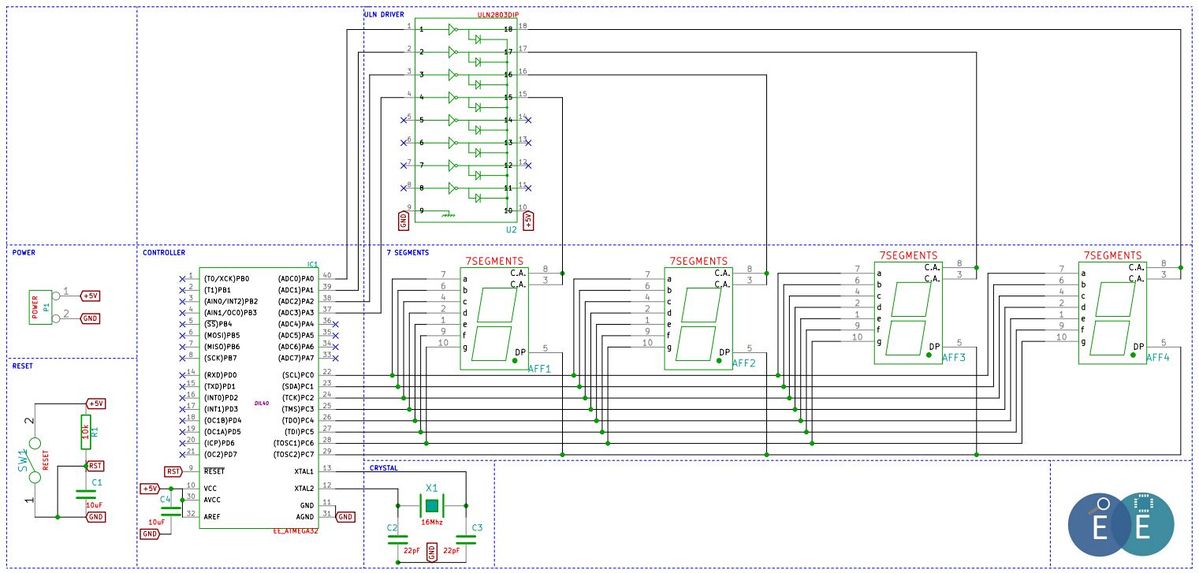
Task: Select the SW1 reset switch symbol
Action: [34, 461]
